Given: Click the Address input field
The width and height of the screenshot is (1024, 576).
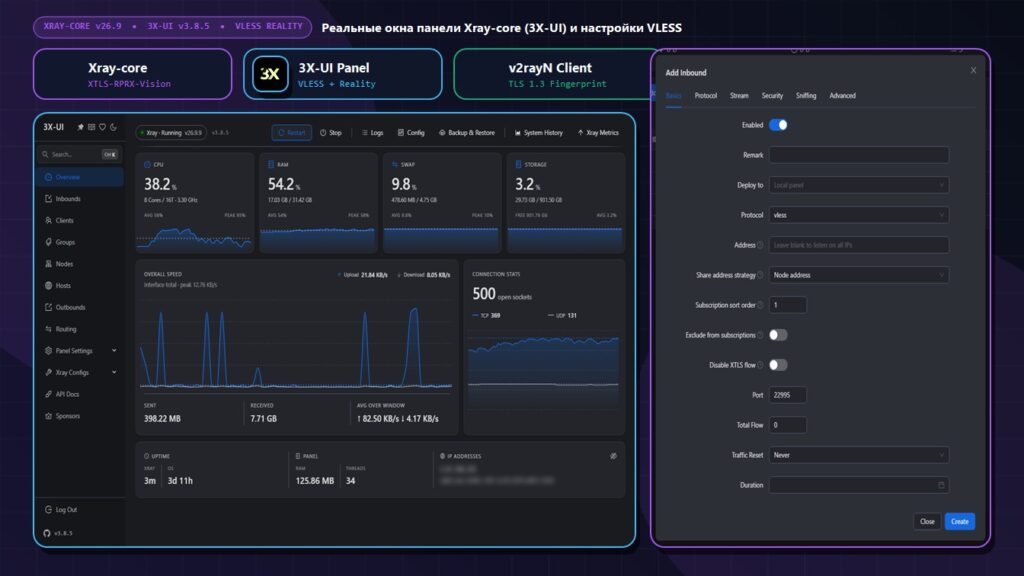Looking at the screenshot, I should (859, 245).
